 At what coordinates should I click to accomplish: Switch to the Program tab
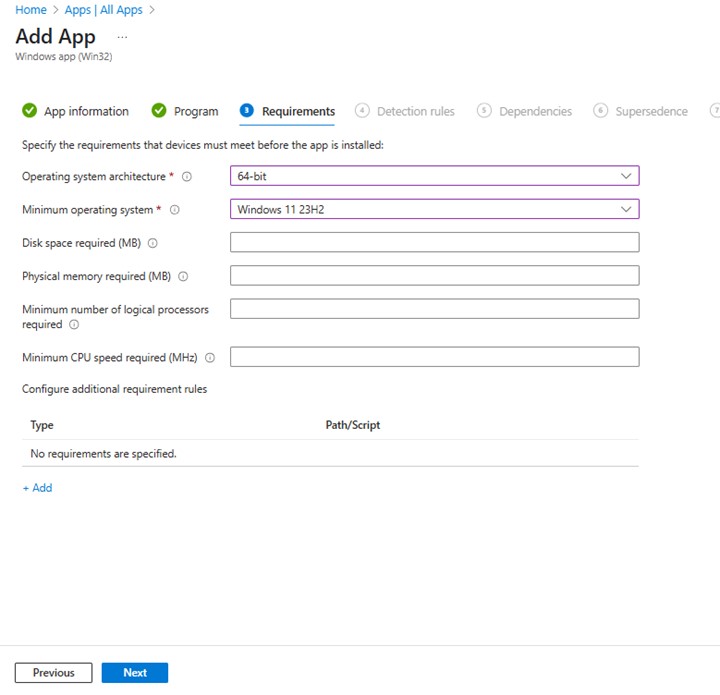(x=195, y=111)
